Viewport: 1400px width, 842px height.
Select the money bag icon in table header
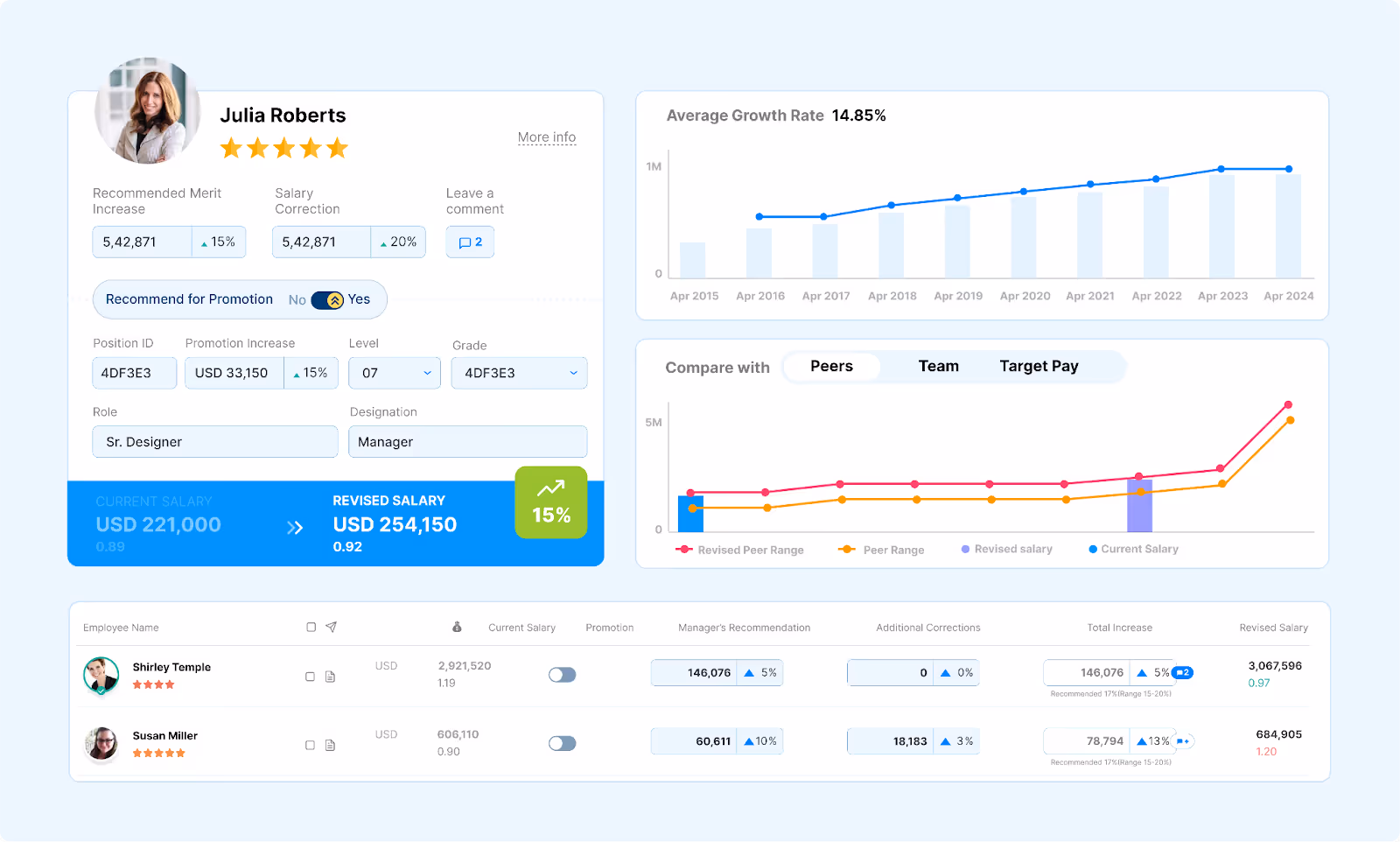click(456, 627)
